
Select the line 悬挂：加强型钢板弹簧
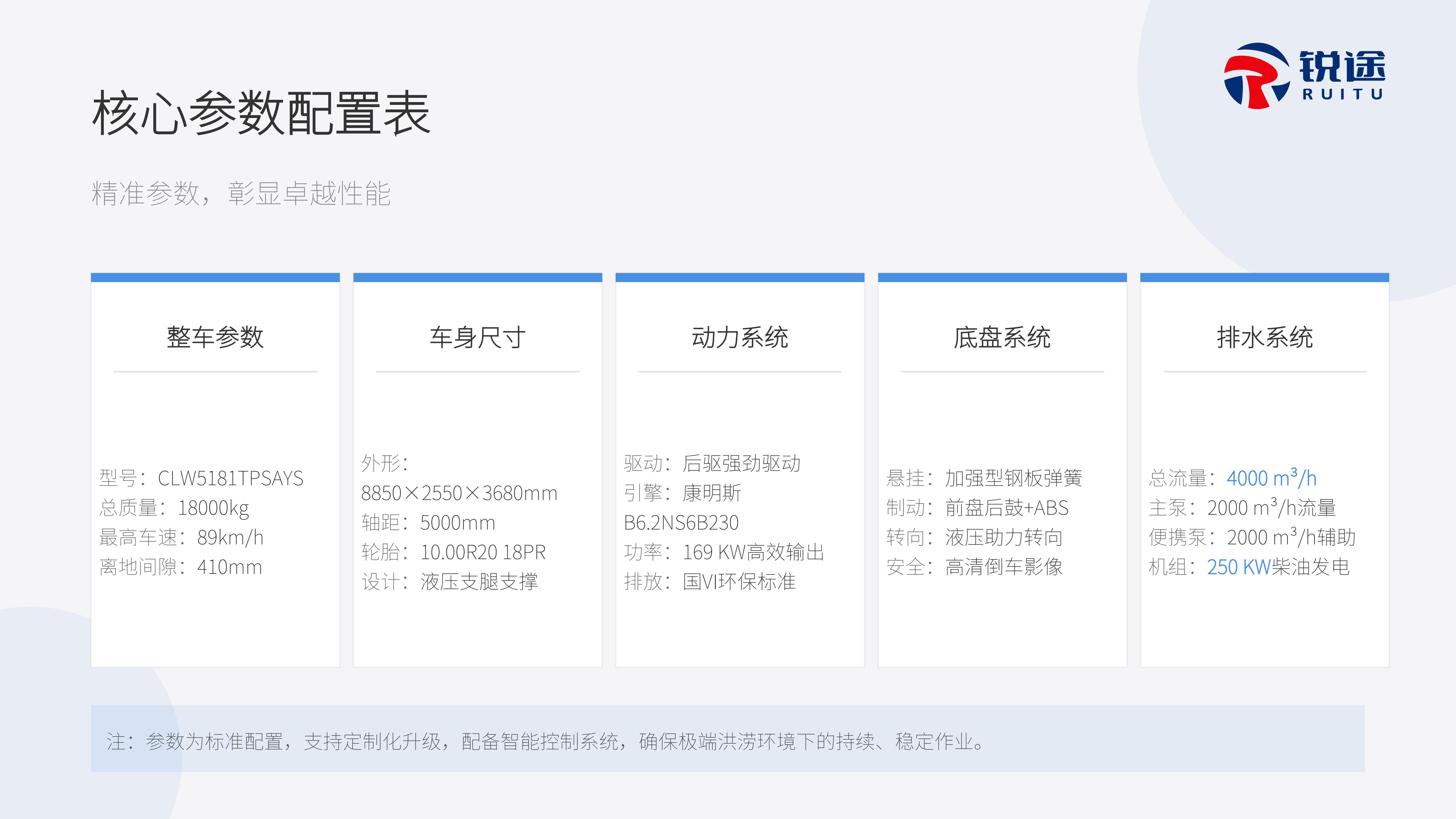984,478
